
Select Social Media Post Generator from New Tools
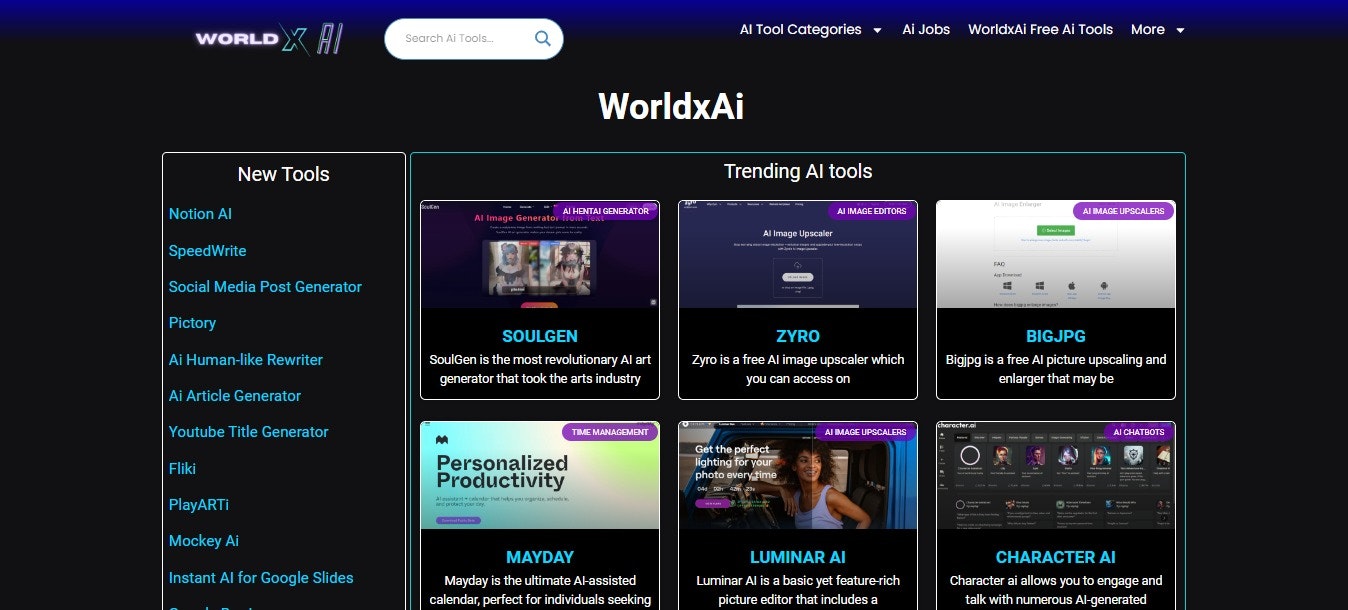265,287
